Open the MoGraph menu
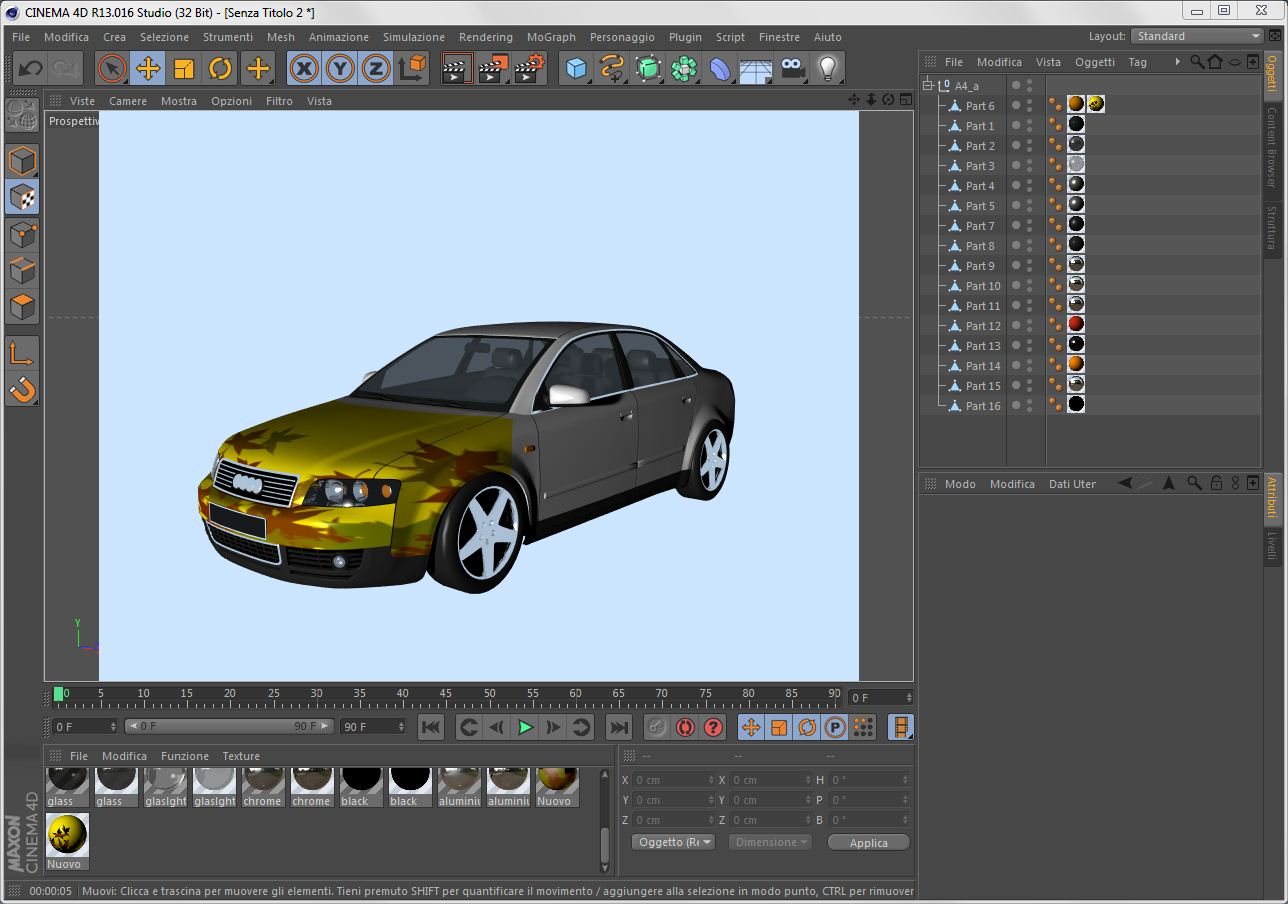The image size is (1288, 904). [x=551, y=37]
